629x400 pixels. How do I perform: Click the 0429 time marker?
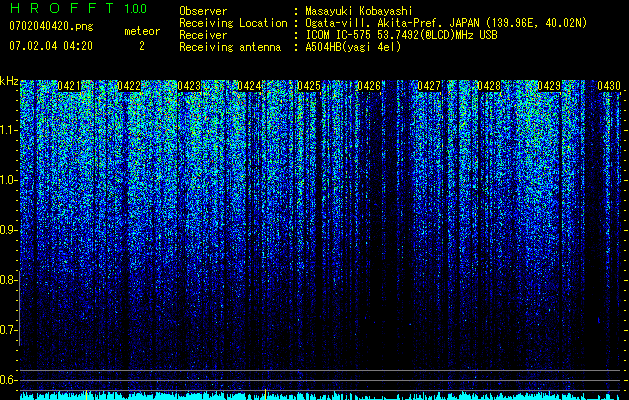tap(549, 86)
